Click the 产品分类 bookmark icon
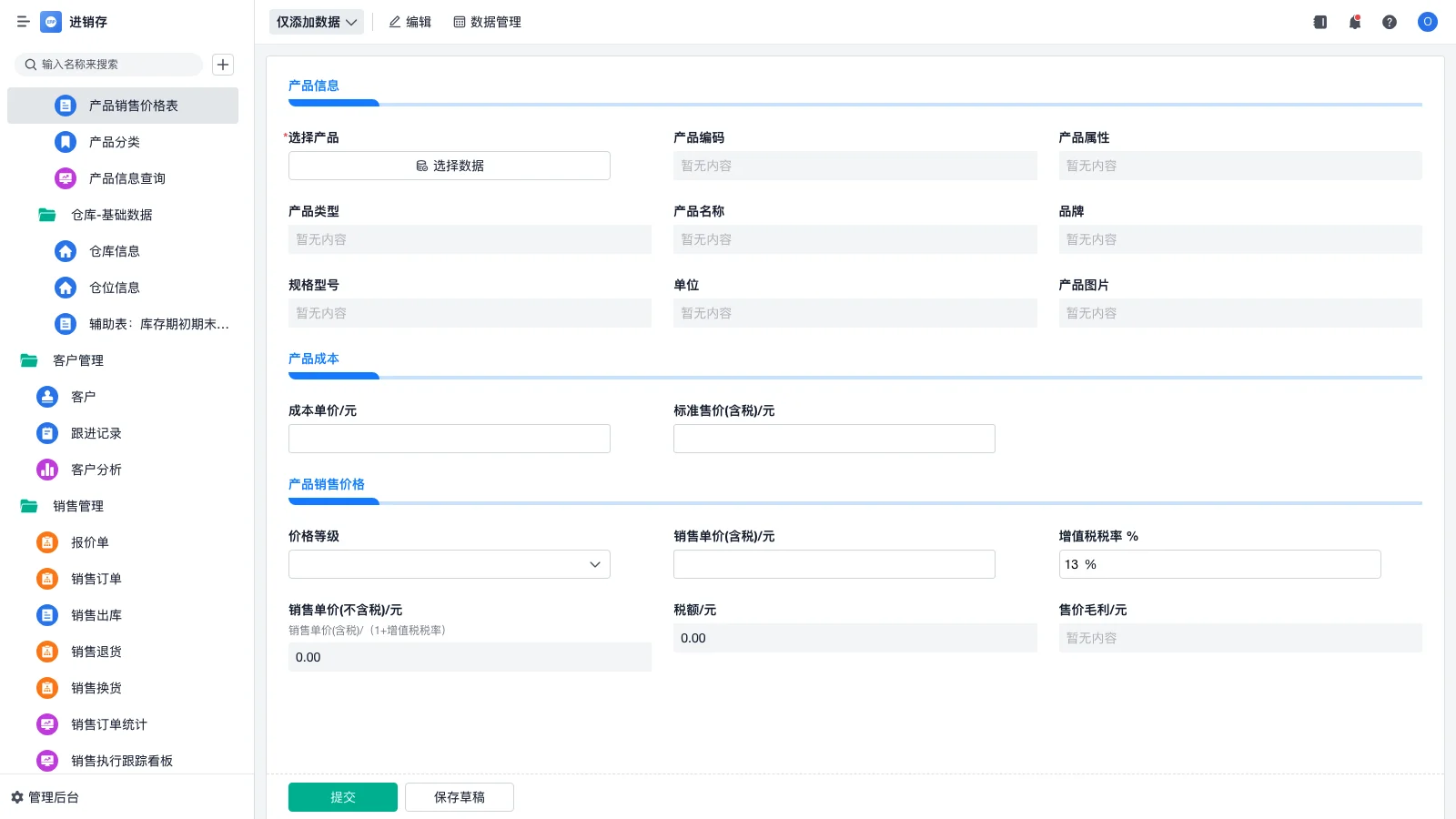This screenshot has height=819, width=1456. click(x=66, y=142)
